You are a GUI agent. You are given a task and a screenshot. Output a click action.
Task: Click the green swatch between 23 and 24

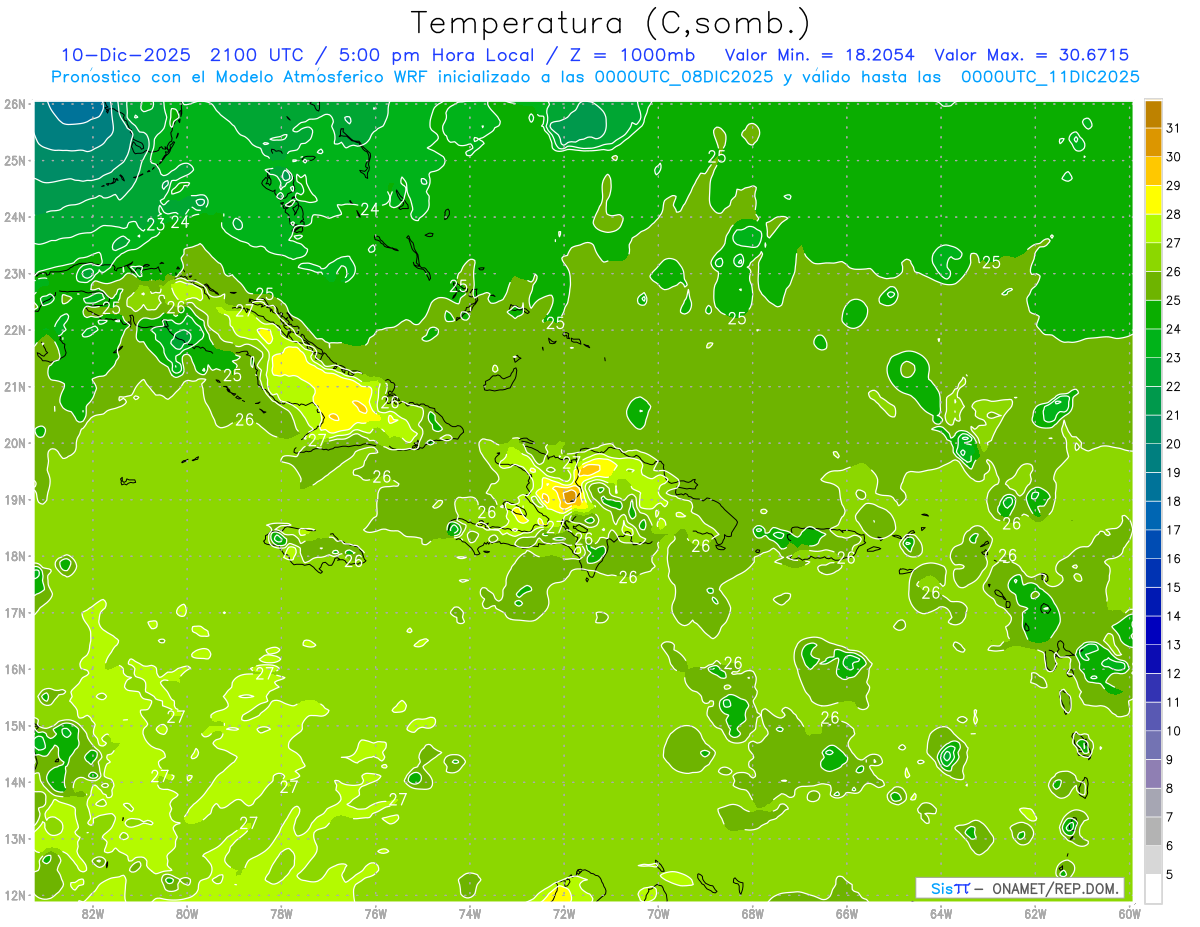click(x=1153, y=343)
